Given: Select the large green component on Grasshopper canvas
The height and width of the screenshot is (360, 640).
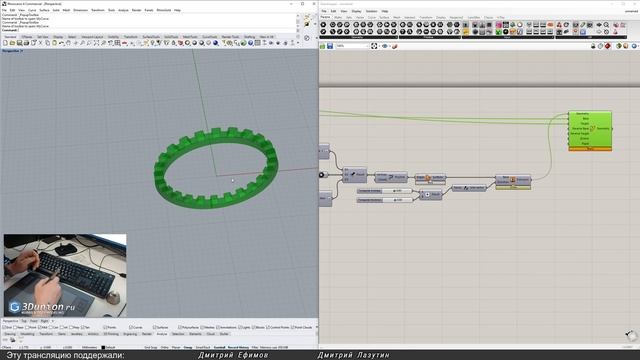Looking at the screenshot, I should point(590,131).
